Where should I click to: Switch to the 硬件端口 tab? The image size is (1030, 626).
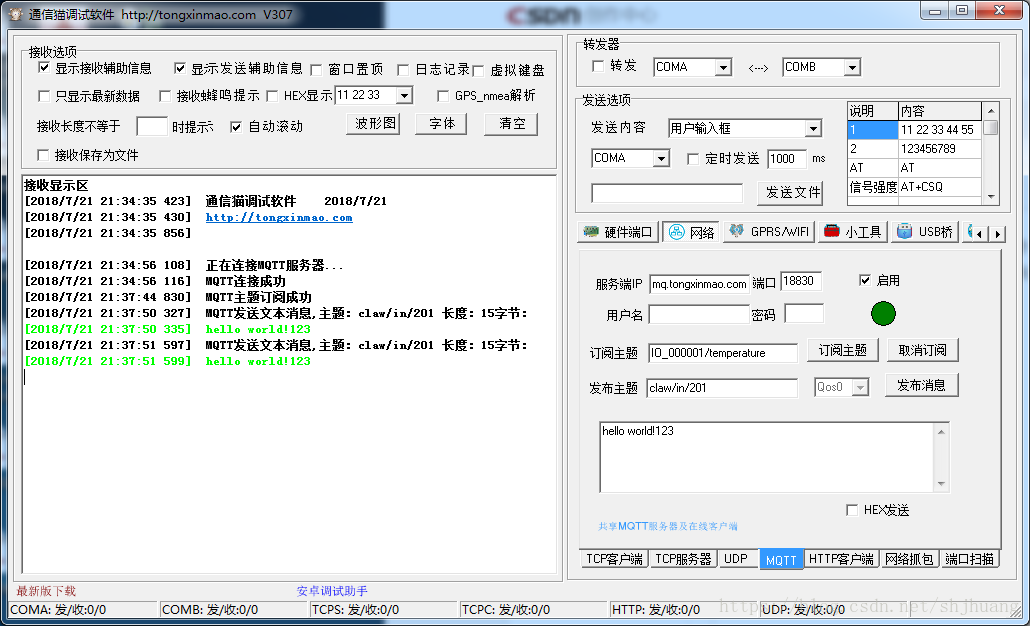618,232
